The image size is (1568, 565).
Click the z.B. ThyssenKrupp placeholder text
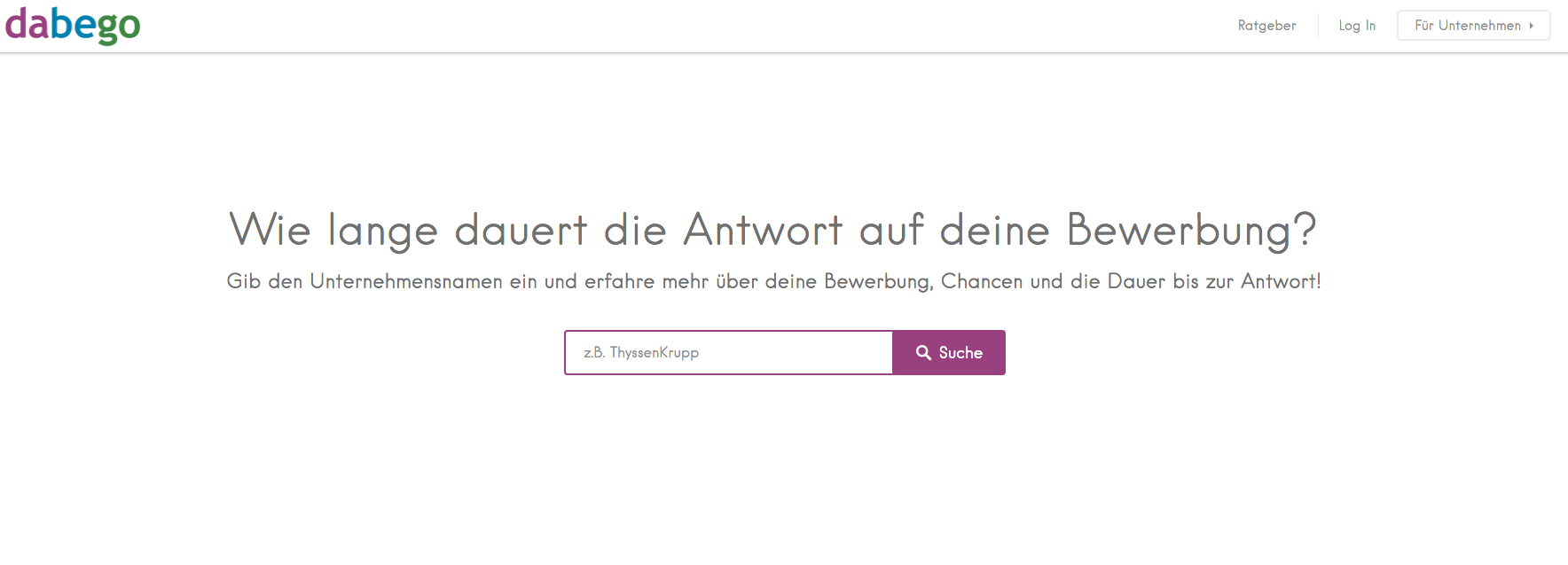[x=641, y=353]
